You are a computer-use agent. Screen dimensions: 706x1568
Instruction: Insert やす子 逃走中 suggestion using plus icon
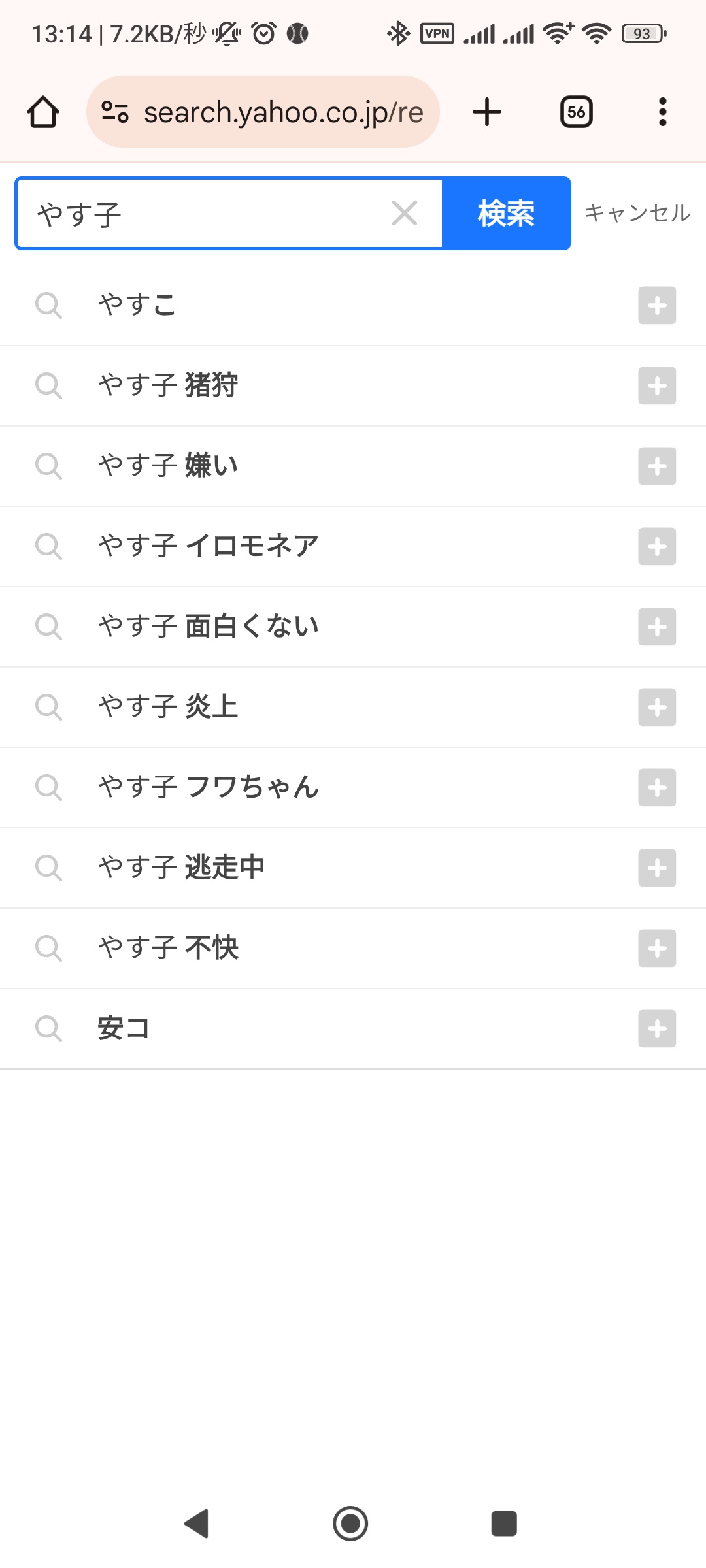point(657,868)
